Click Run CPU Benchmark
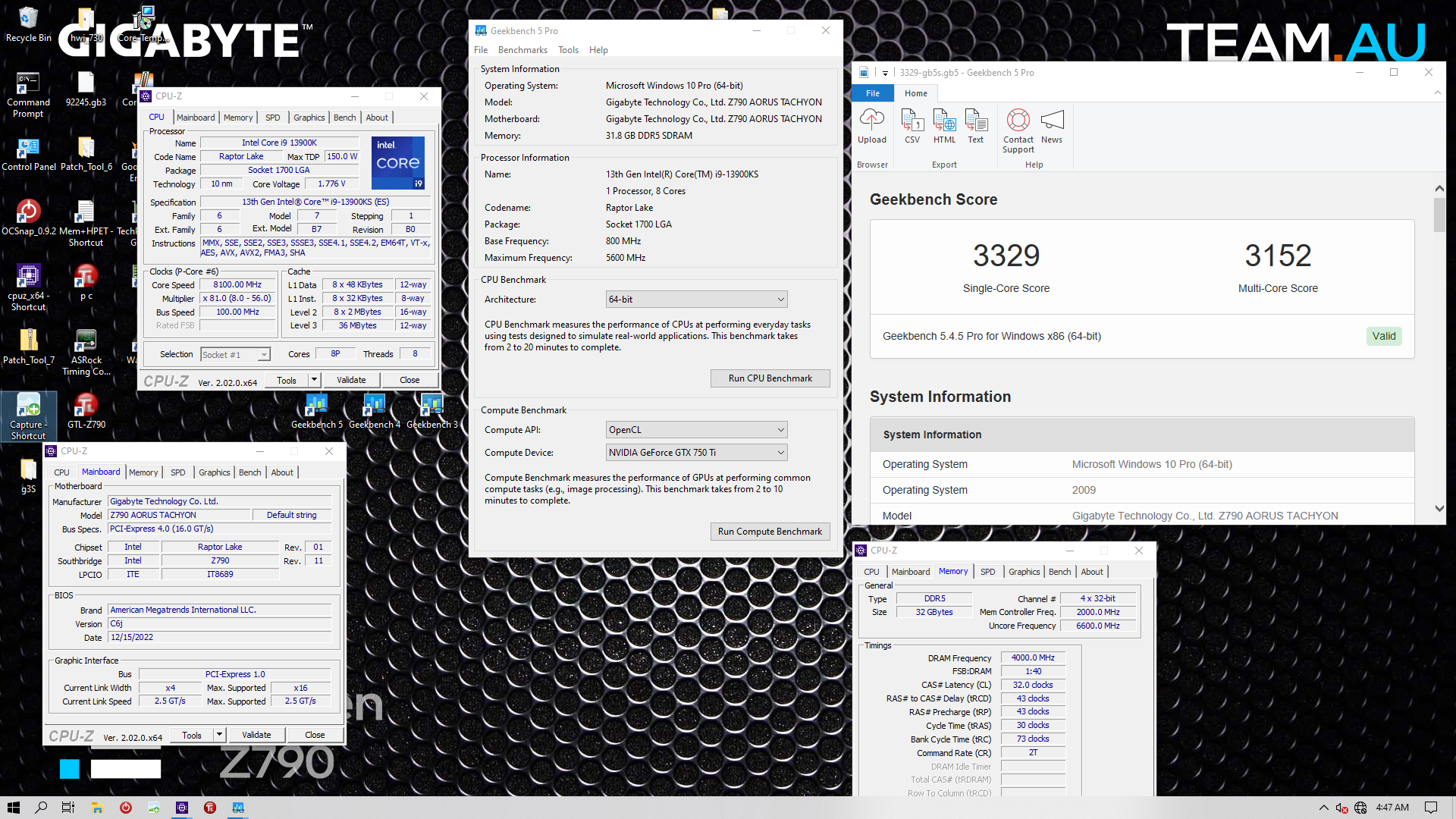This screenshot has width=1456, height=819. pyautogui.click(x=770, y=378)
